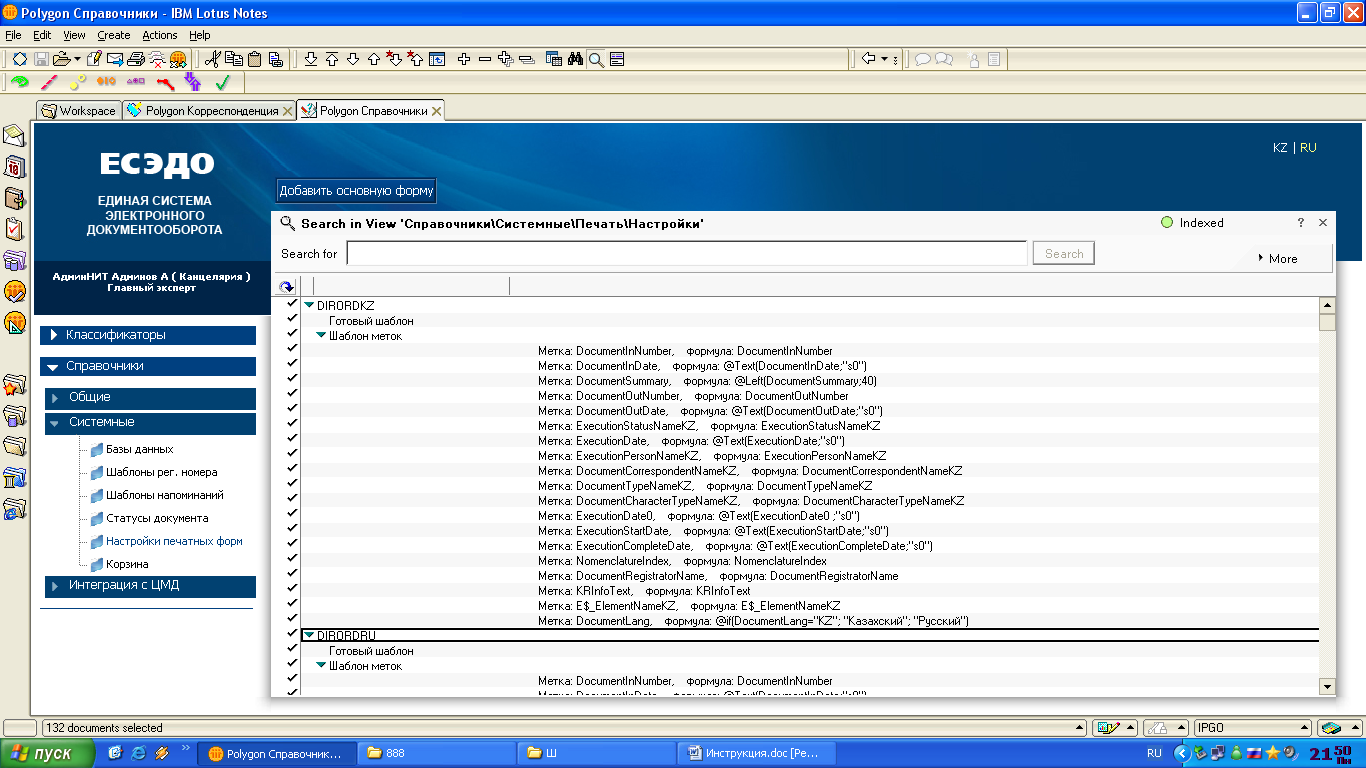Toggle checkmark on DocumentSummary row
The image size is (1366, 768).
(291, 379)
